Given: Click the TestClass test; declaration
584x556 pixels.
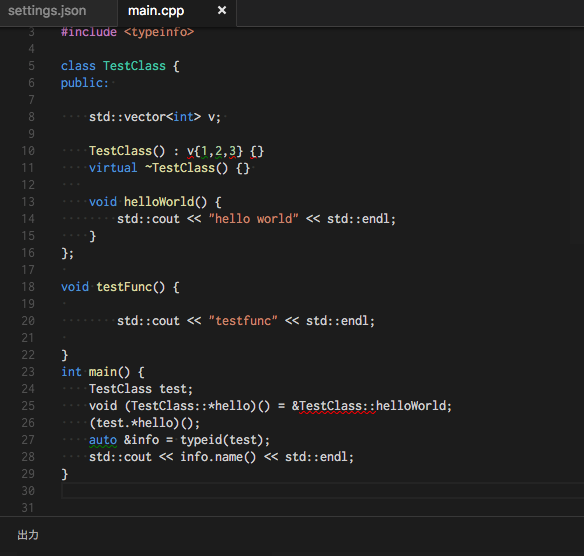Looking at the screenshot, I should [x=141, y=389].
